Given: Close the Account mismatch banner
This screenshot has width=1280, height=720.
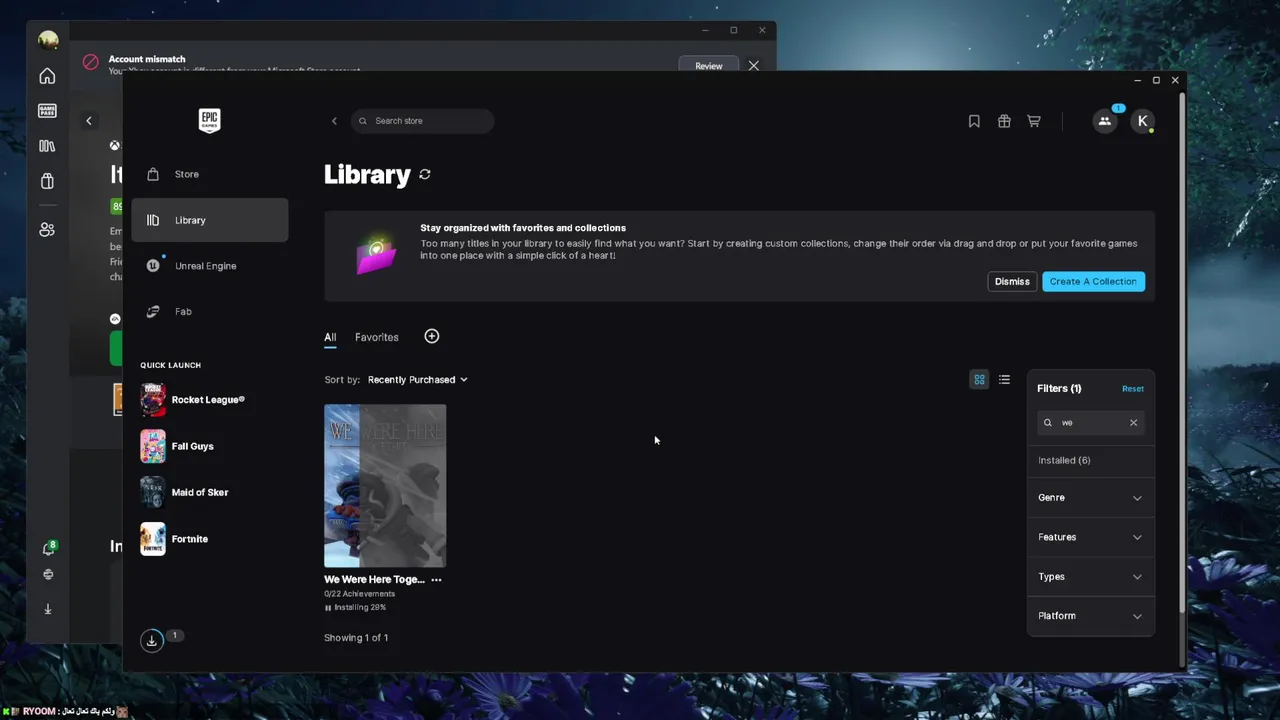Looking at the screenshot, I should click(754, 66).
